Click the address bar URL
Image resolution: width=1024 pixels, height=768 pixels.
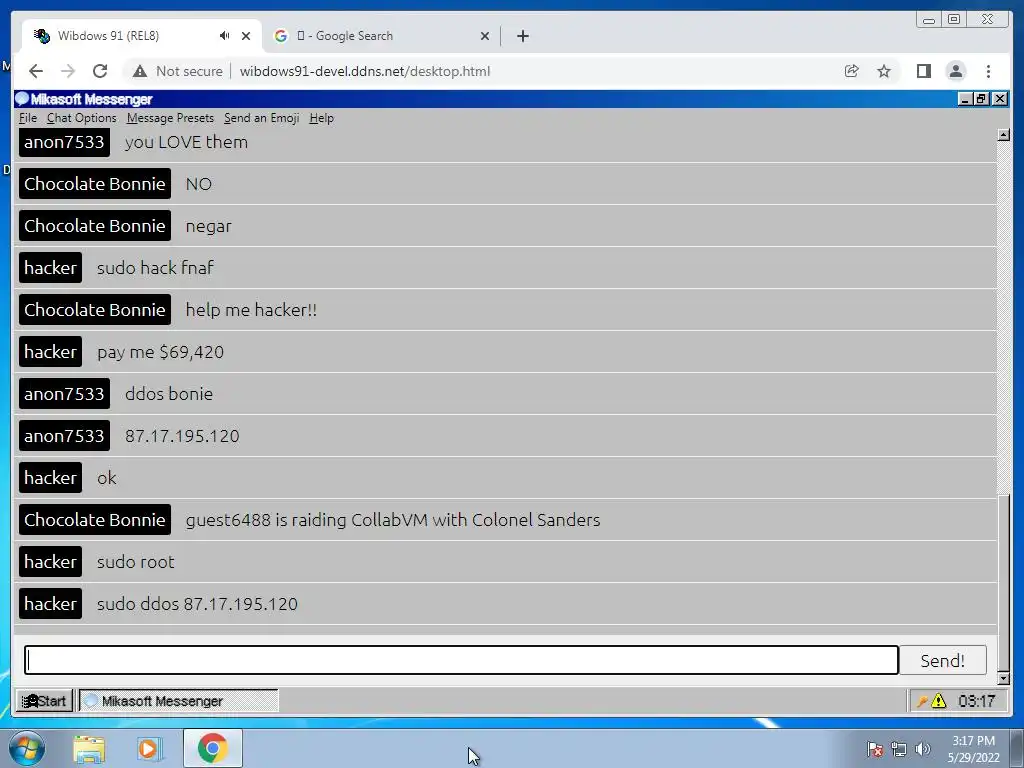click(x=364, y=71)
